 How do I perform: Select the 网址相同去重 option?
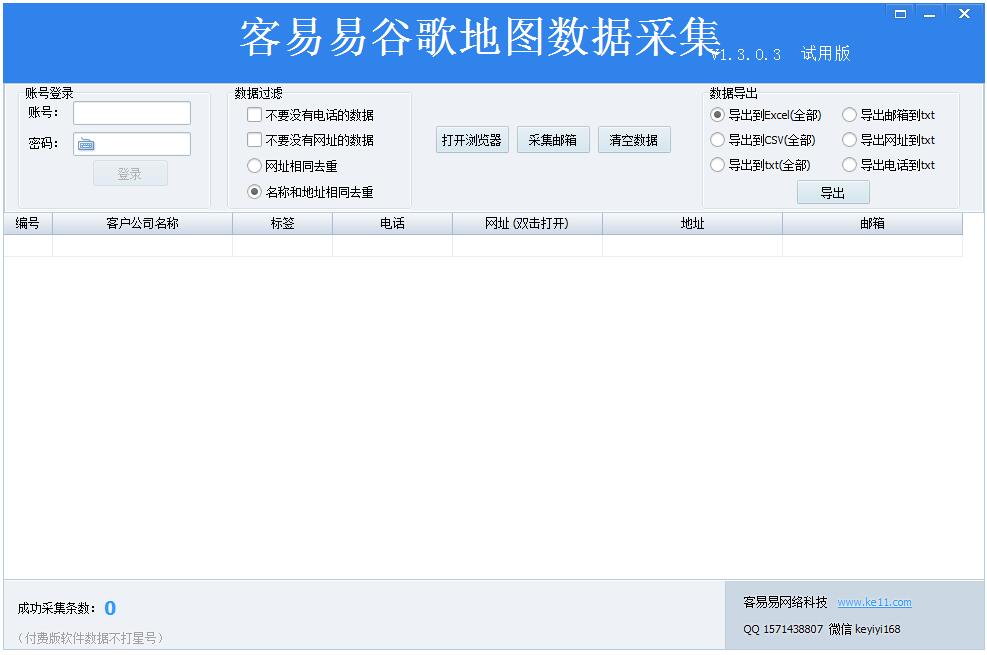pyautogui.click(x=254, y=166)
